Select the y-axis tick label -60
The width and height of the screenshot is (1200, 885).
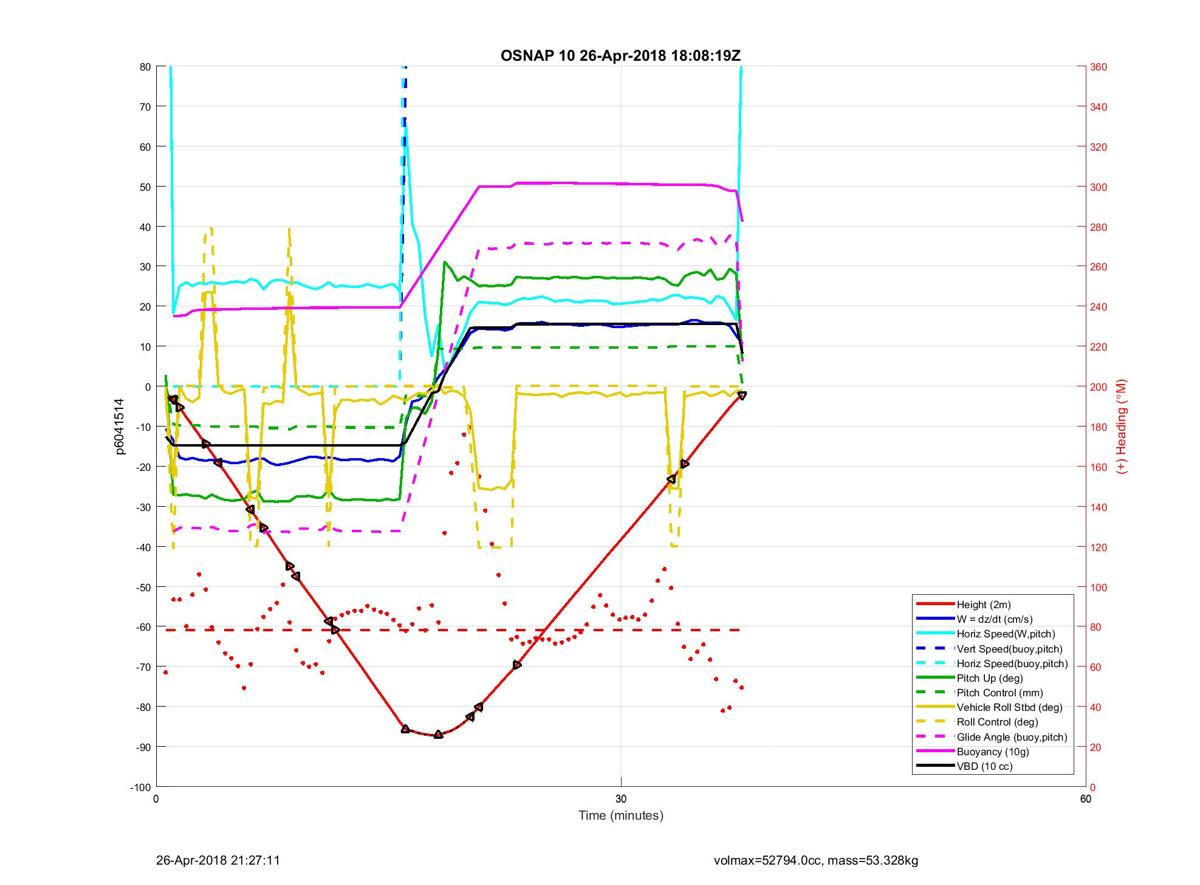(x=142, y=627)
